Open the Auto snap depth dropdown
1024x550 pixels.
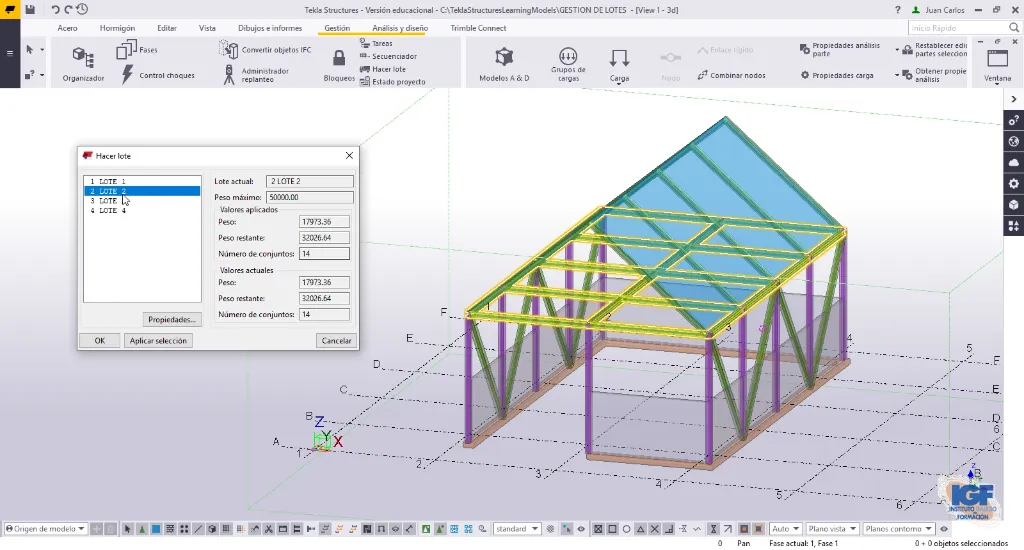click(786, 529)
